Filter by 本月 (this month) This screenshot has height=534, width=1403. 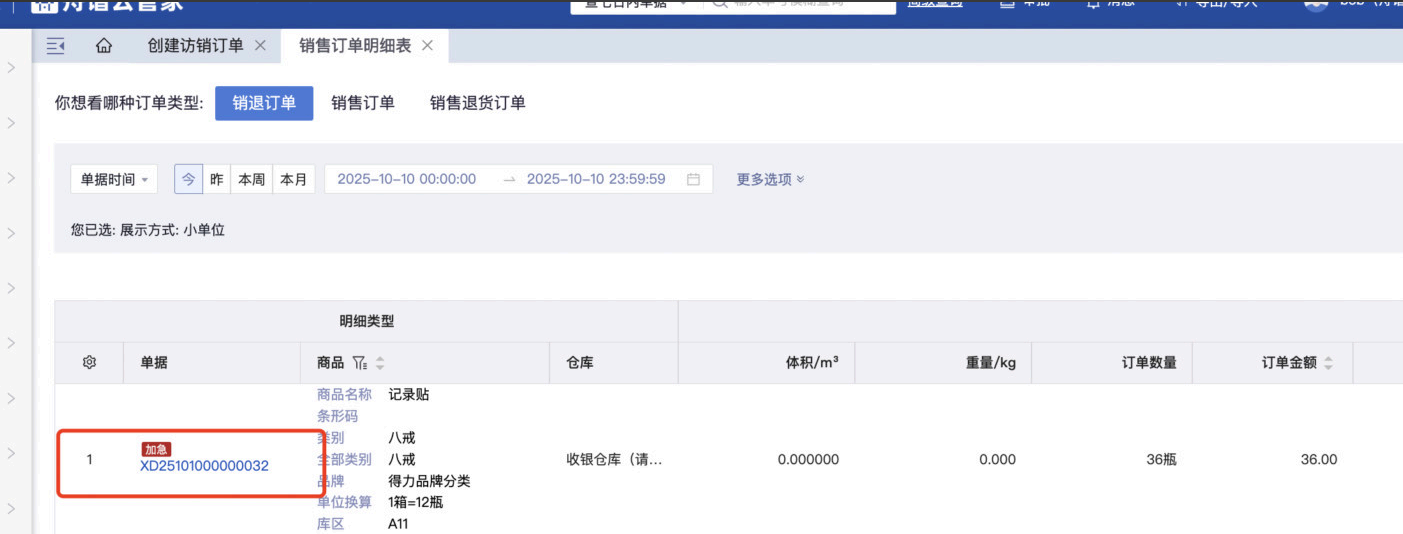coord(293,179)
